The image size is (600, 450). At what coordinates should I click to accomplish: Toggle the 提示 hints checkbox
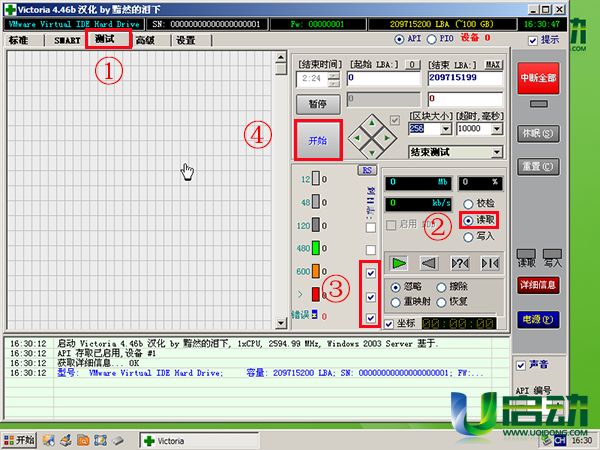[533, 41]
